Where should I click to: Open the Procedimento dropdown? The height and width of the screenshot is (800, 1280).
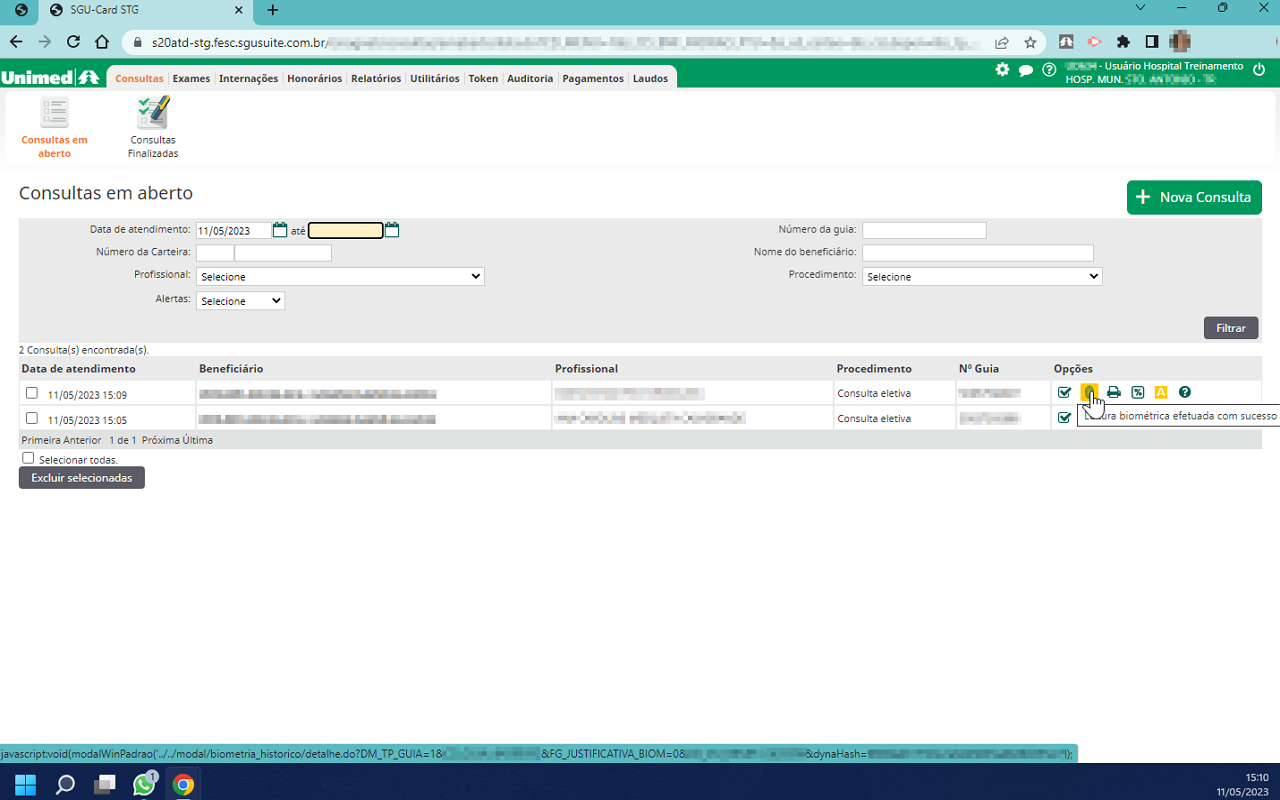982,276
